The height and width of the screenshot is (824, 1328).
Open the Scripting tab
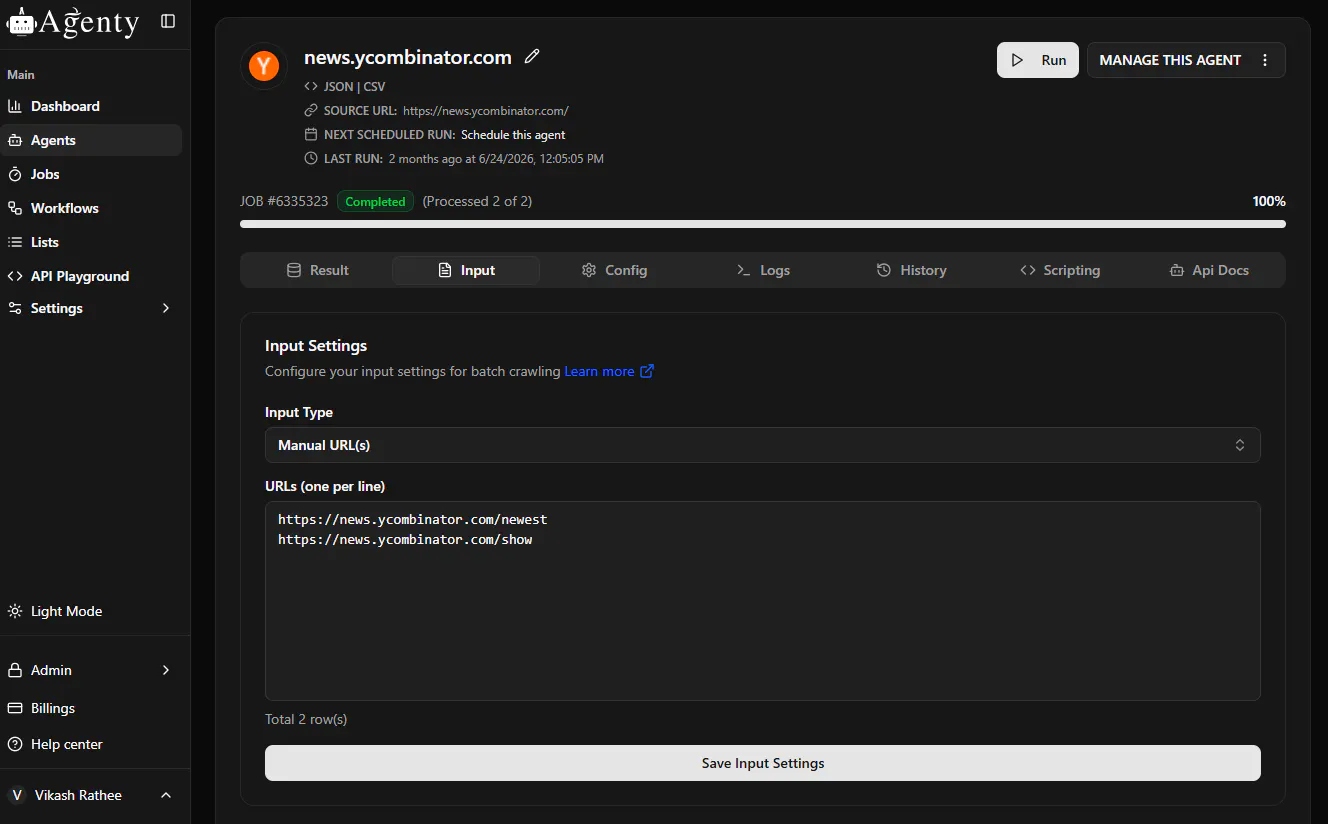coord(1060,270)
